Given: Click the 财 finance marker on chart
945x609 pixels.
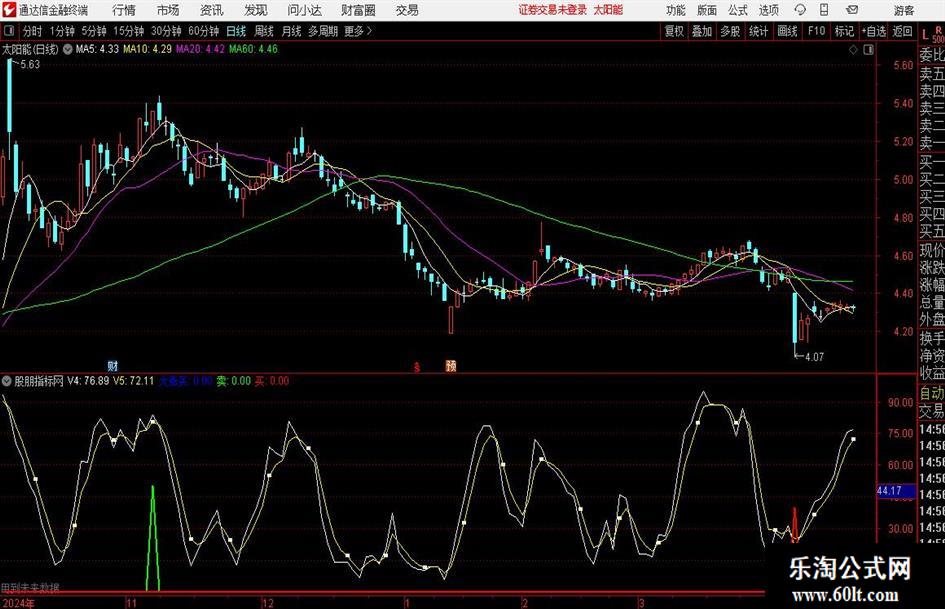Looking at the screenshot, I should pos(112,365).
